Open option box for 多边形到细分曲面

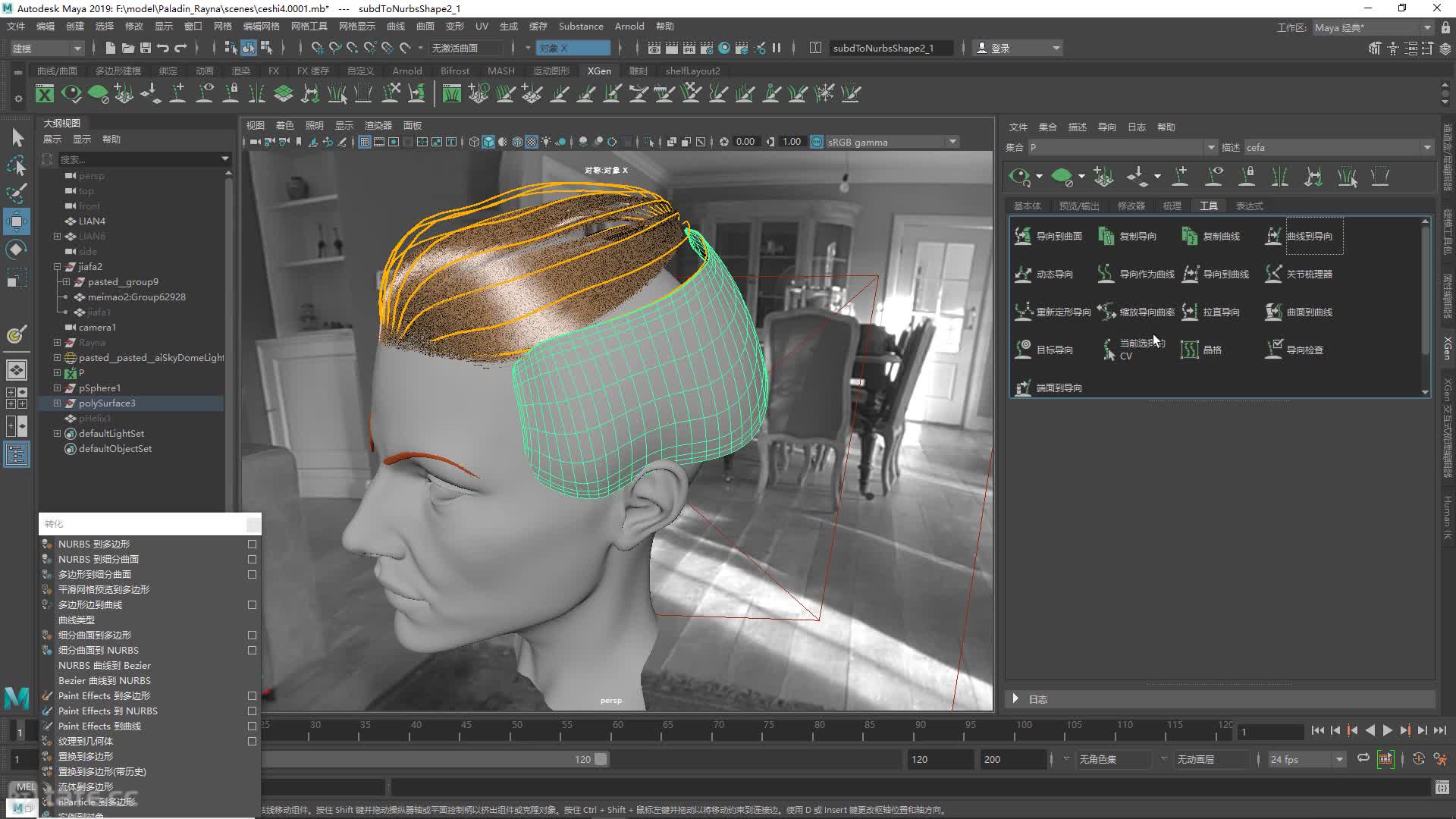[x=253, y=574]
